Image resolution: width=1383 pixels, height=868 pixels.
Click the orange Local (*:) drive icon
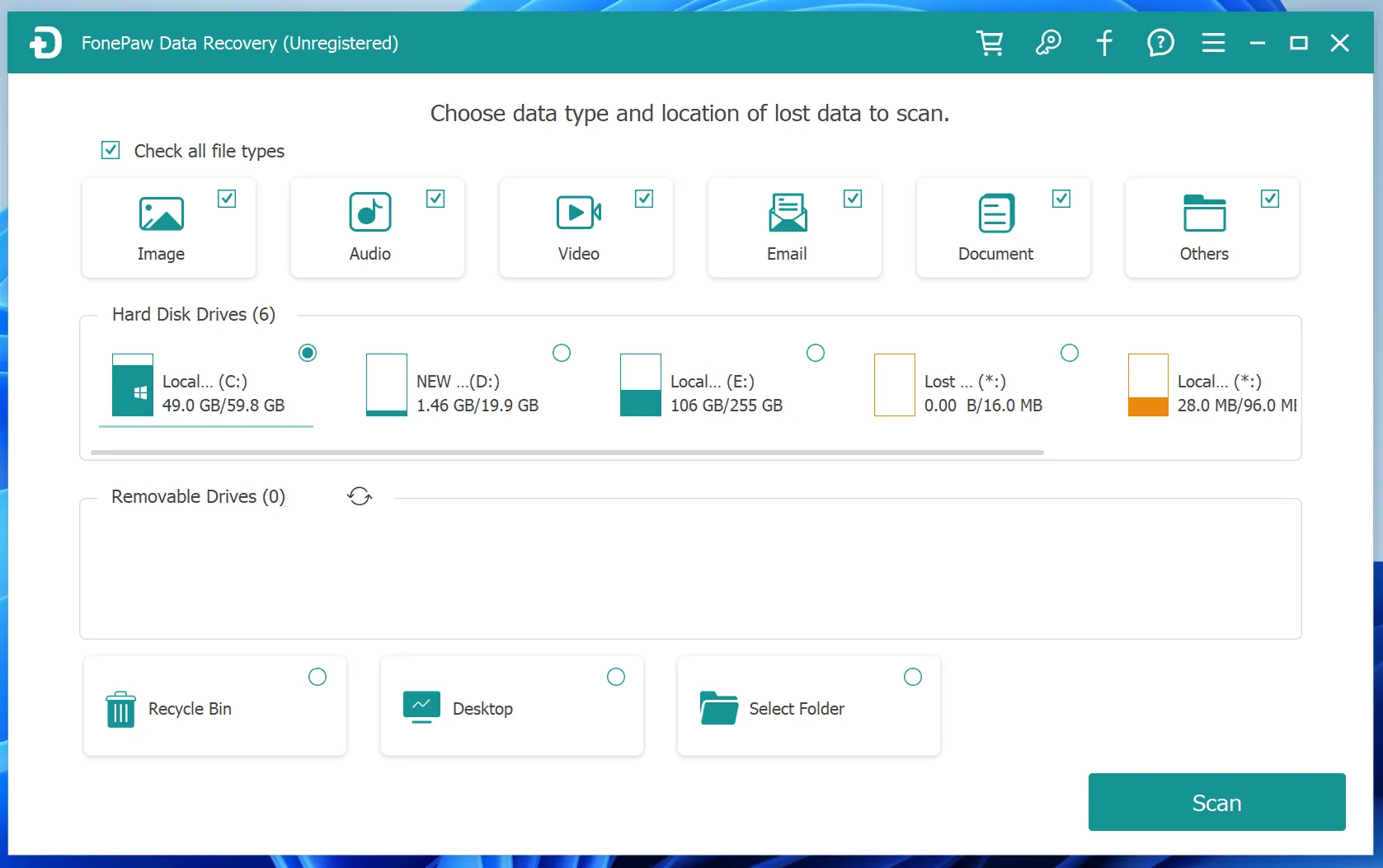pyautogui.click(x=1148, y=385)
